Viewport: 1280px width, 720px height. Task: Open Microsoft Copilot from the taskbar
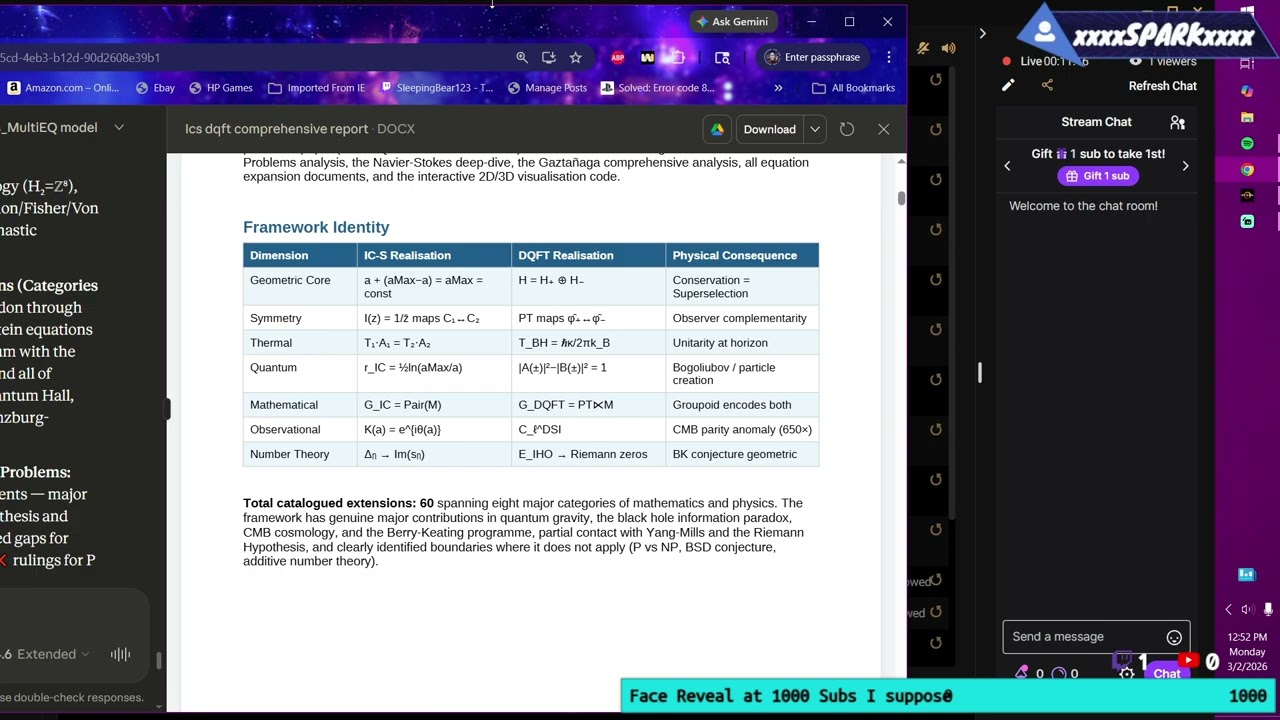1247,91
